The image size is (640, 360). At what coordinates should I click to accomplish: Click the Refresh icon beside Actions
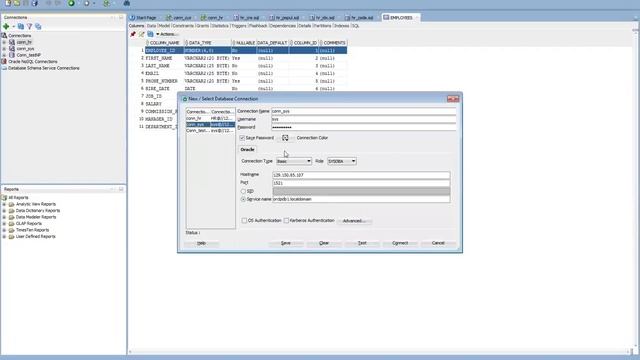pos(150,34)
